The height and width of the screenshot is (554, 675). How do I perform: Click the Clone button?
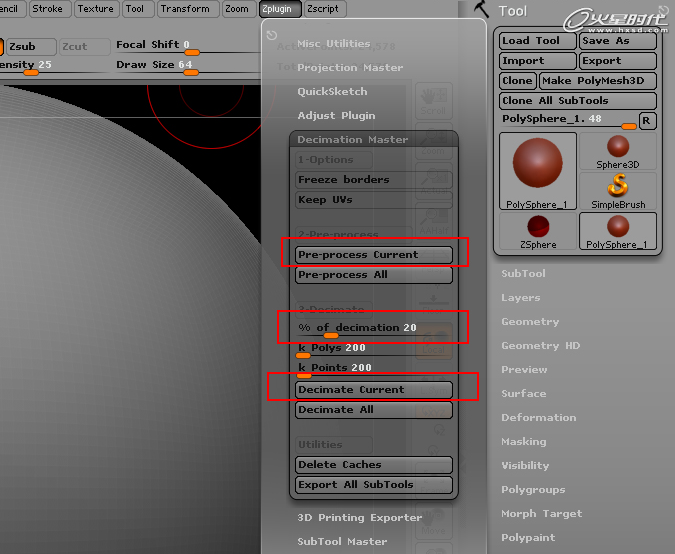(518, 81)
